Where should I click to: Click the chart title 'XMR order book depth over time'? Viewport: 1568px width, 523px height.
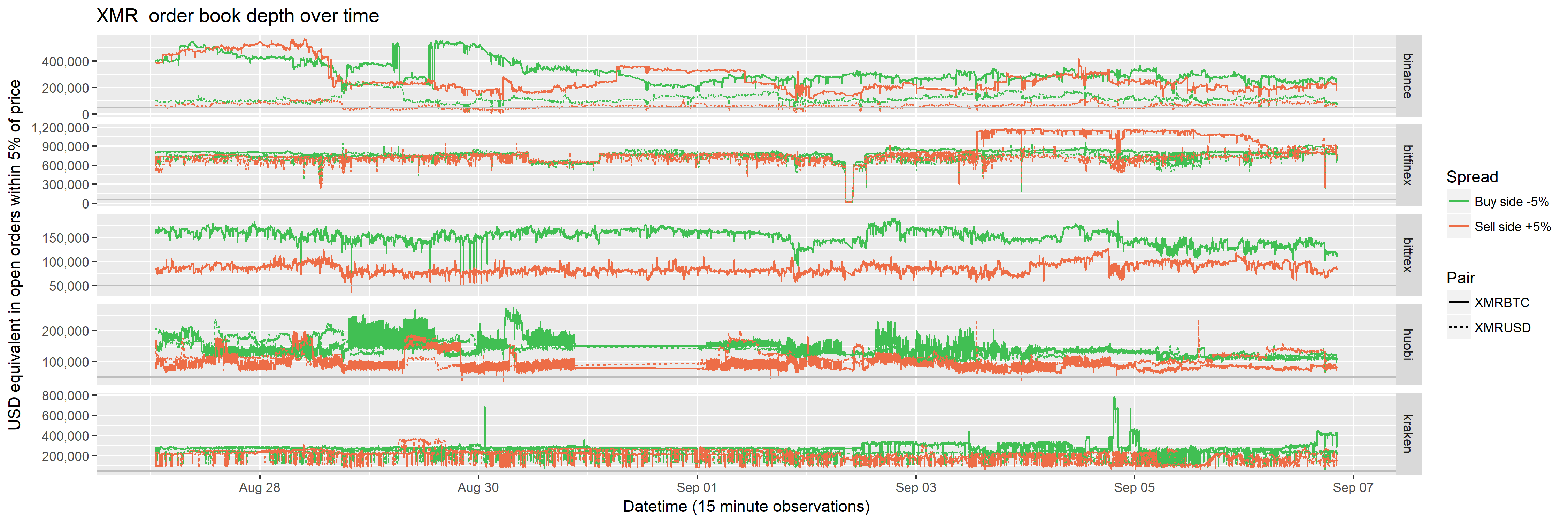[237, 16]
